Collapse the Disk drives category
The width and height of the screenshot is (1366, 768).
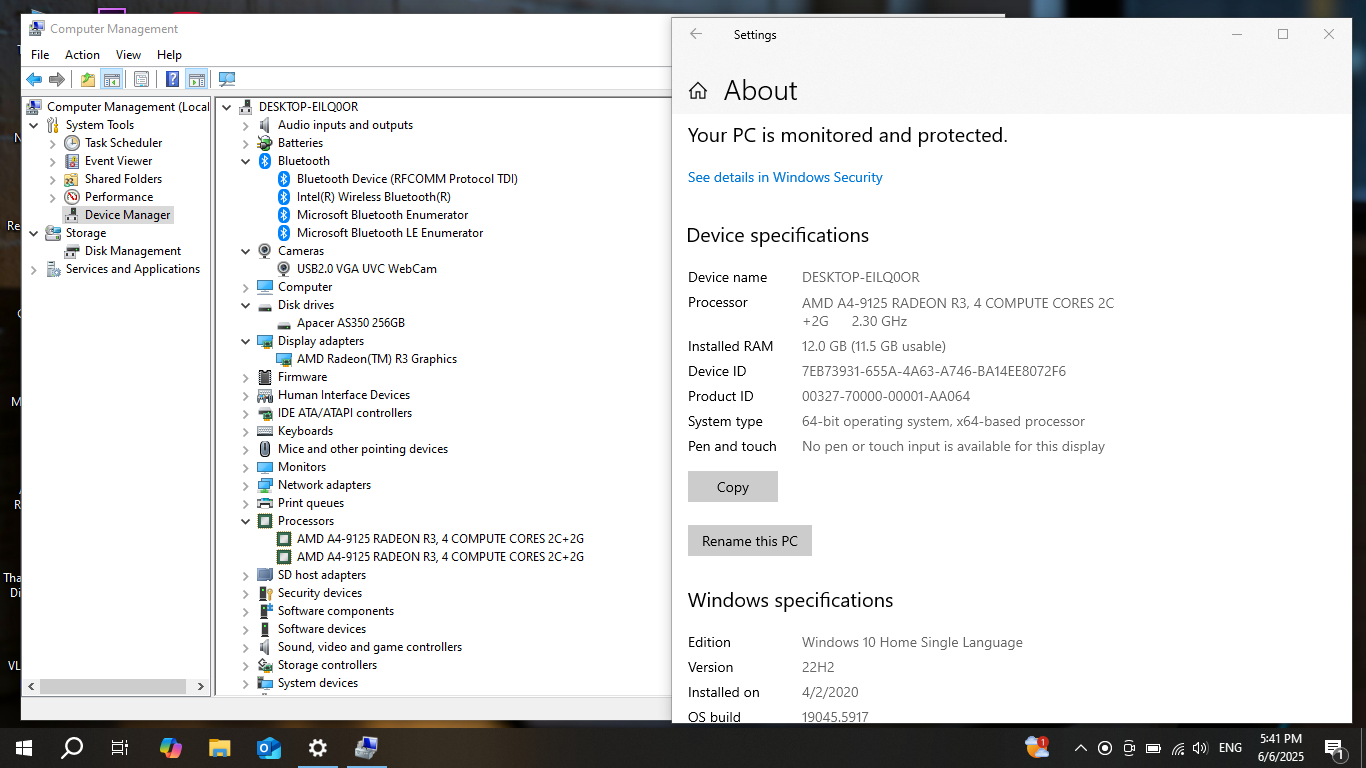tap(246, 305)
